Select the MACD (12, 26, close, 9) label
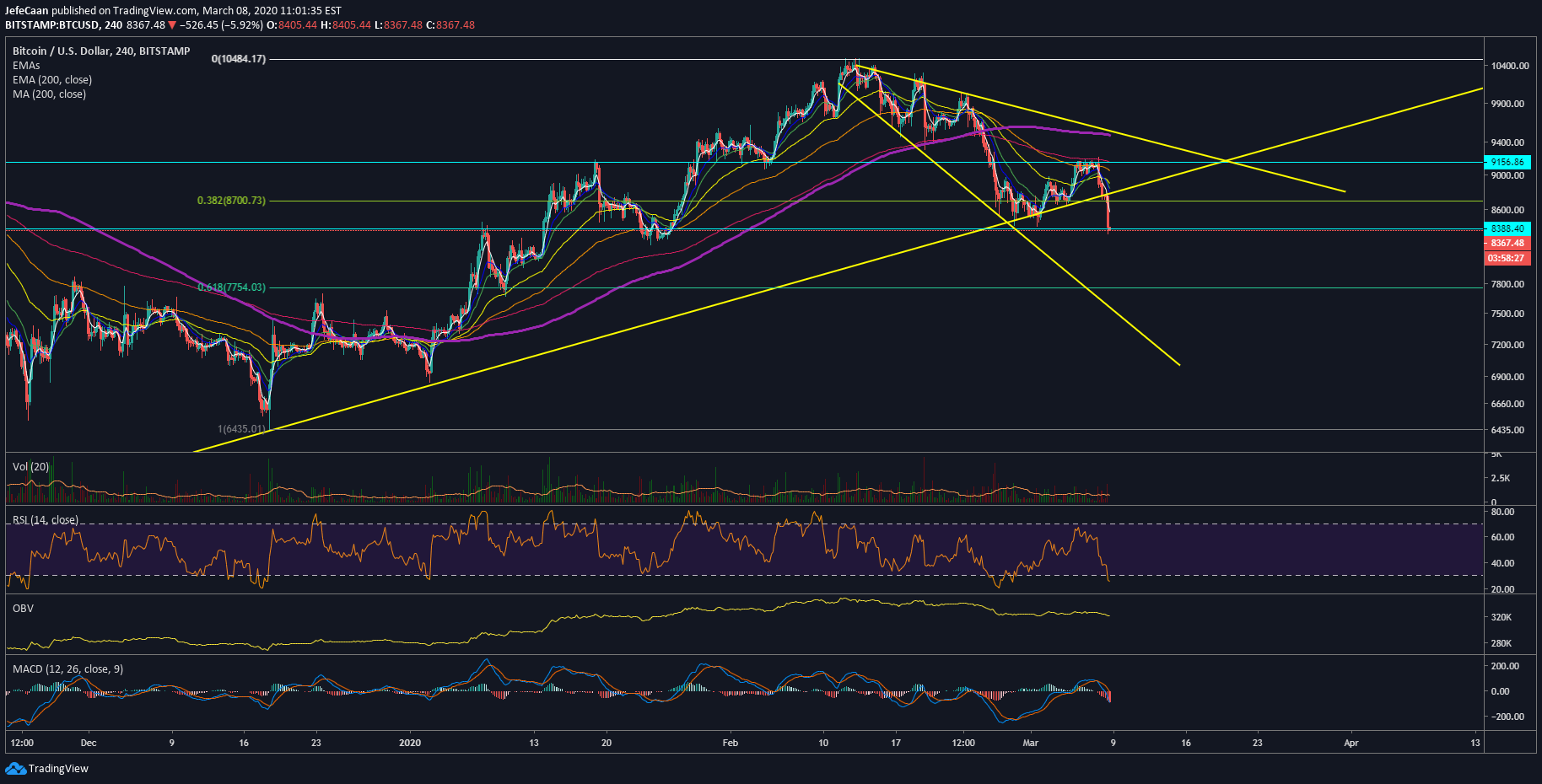The height and width of the screenshot is (784, 1542). coord(67,669)
